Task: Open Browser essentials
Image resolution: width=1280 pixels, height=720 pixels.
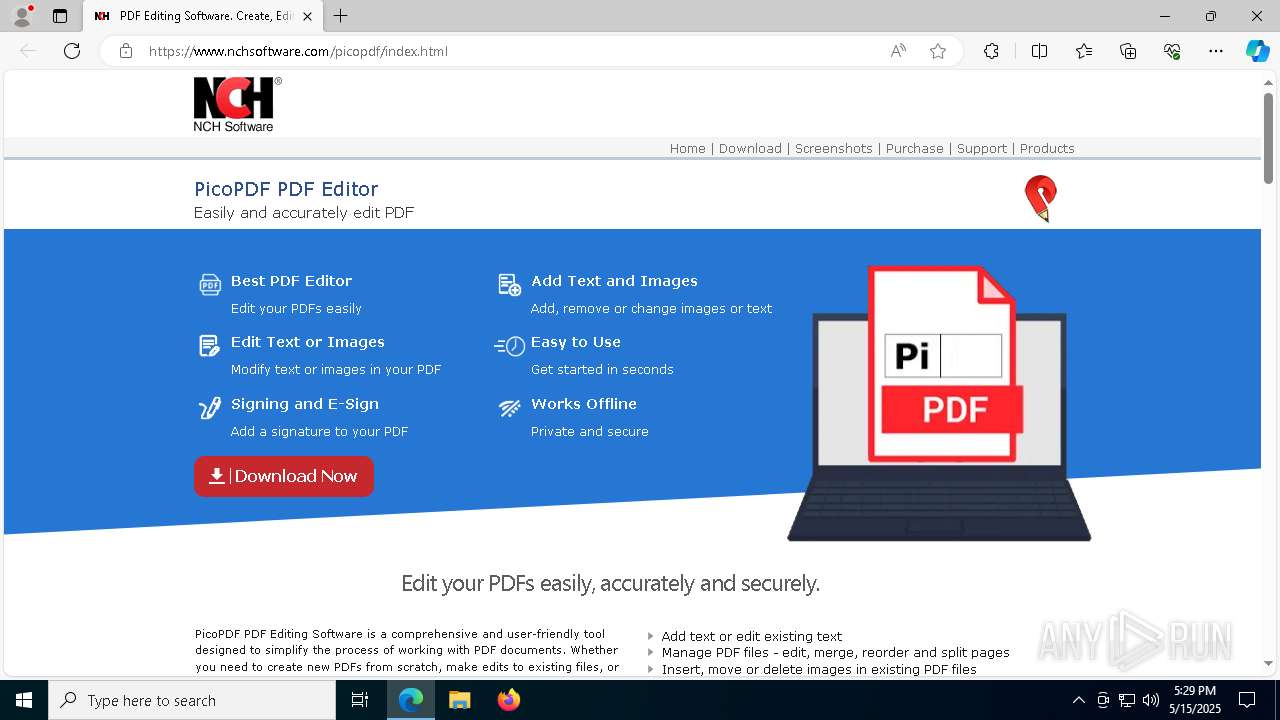Action: pyautogui.click(x=1172, y=51)
